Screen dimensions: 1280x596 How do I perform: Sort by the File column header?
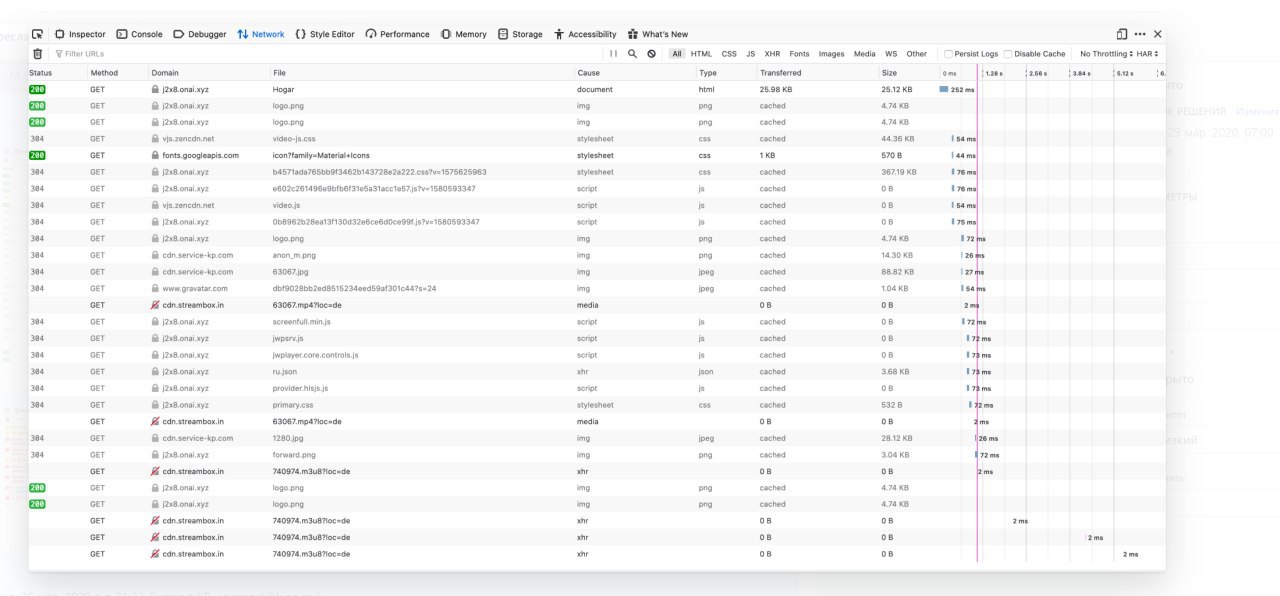pyautogui.click(x=421, y=73)
